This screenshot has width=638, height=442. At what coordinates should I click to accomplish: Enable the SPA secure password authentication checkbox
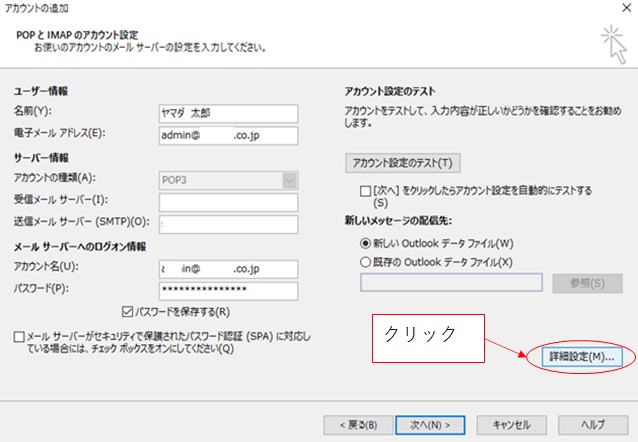tap(19, 337)
